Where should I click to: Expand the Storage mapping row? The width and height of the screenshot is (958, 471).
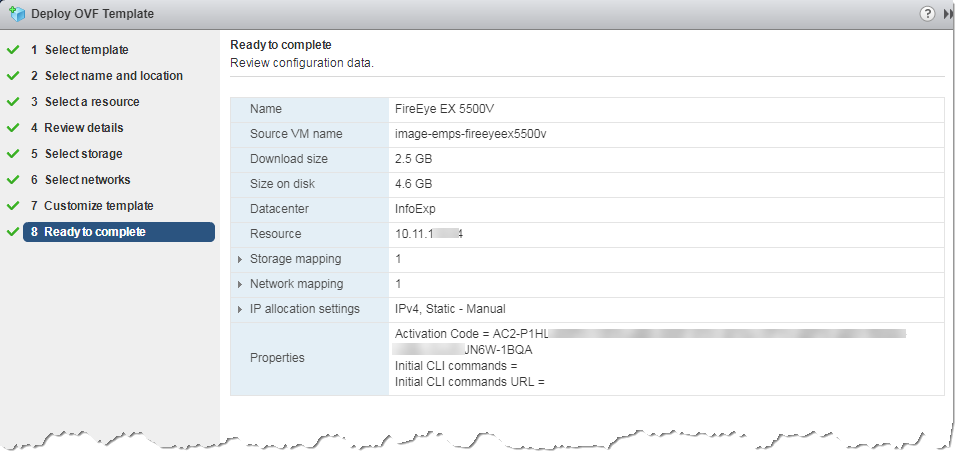(240, 260)
